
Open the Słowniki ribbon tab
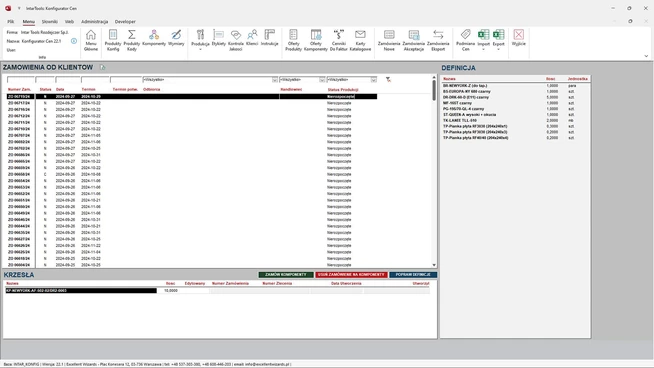(50, 21)
